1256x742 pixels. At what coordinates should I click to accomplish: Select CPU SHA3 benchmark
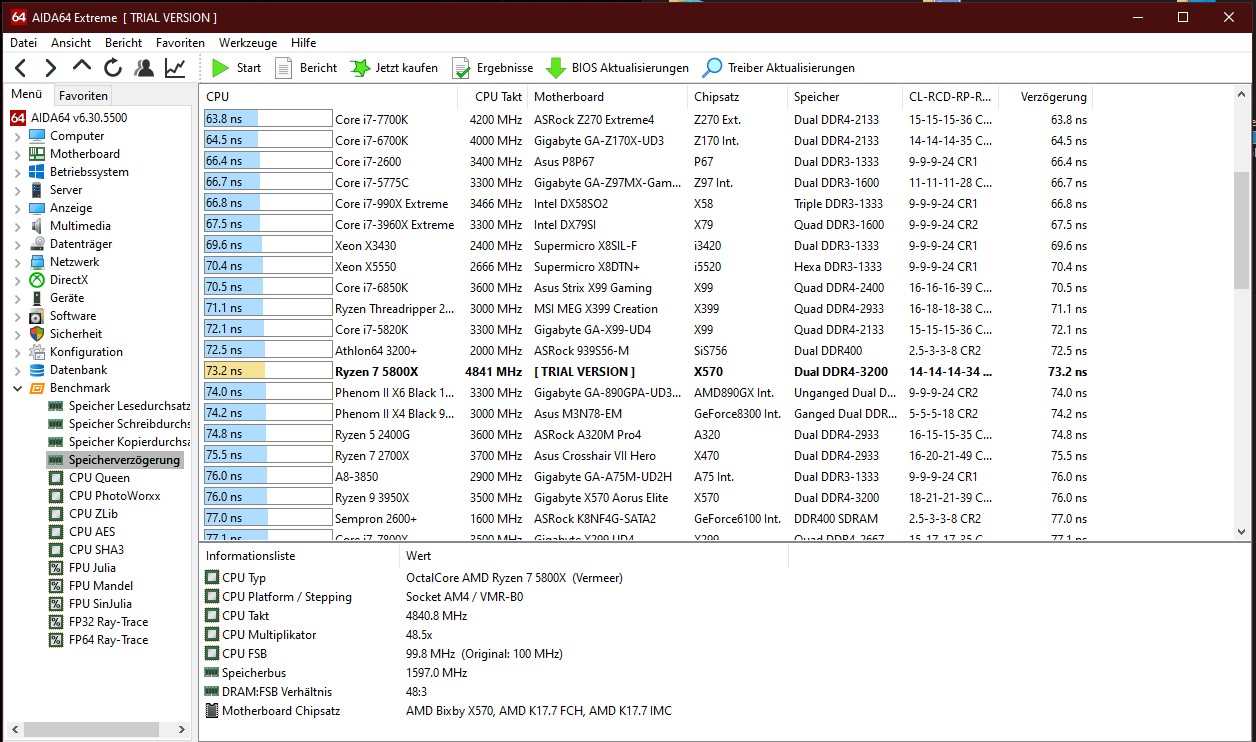click(x=86, y=550)
